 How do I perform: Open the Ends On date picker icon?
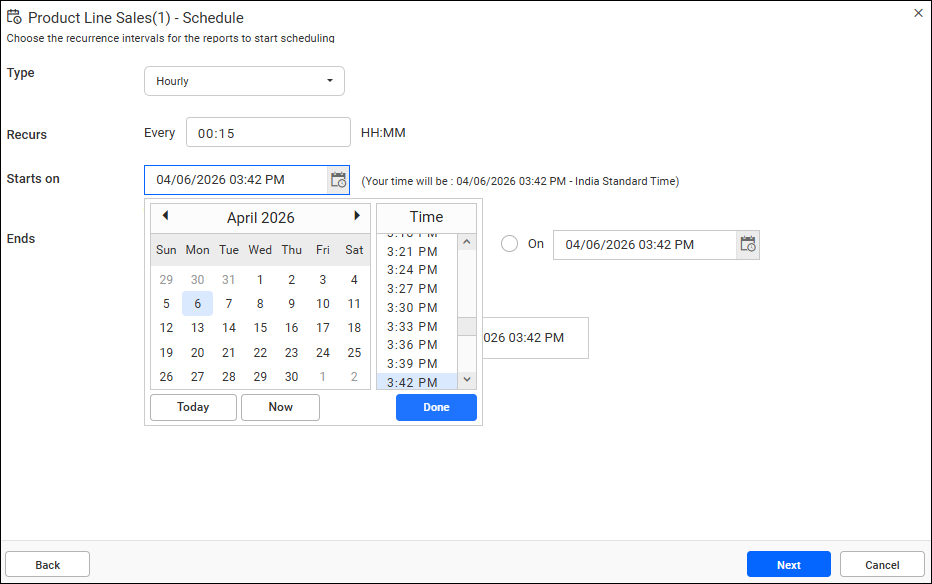pos(747,244)
